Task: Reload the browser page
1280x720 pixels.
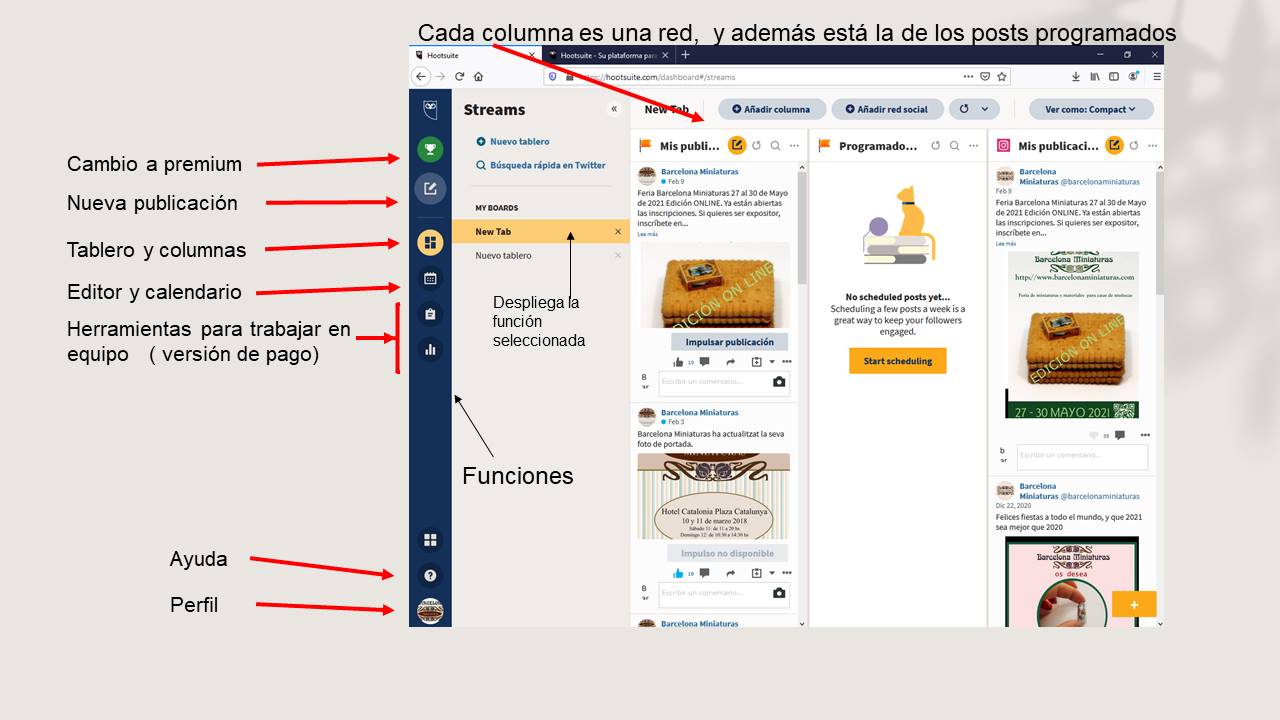Action: pyautogui.click(x=459, y=76)
